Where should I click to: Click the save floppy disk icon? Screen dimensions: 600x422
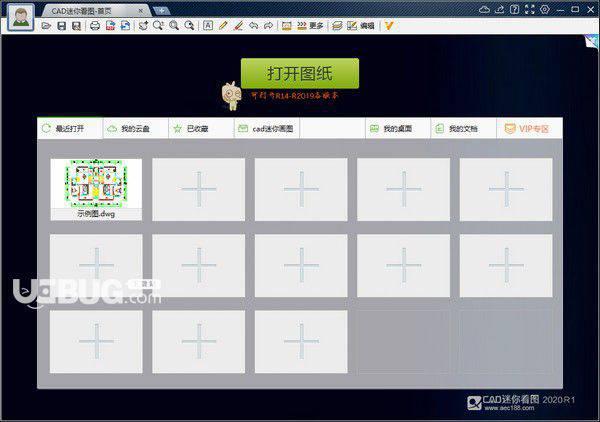[61, 26]
